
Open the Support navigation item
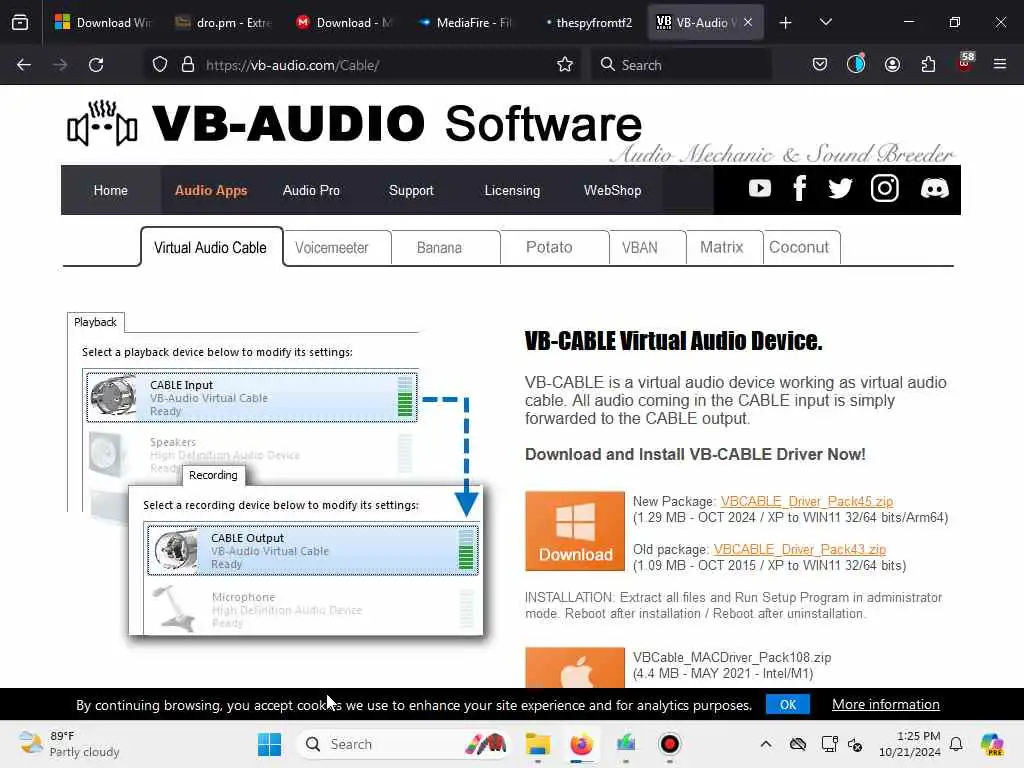[x=411, y=190]
